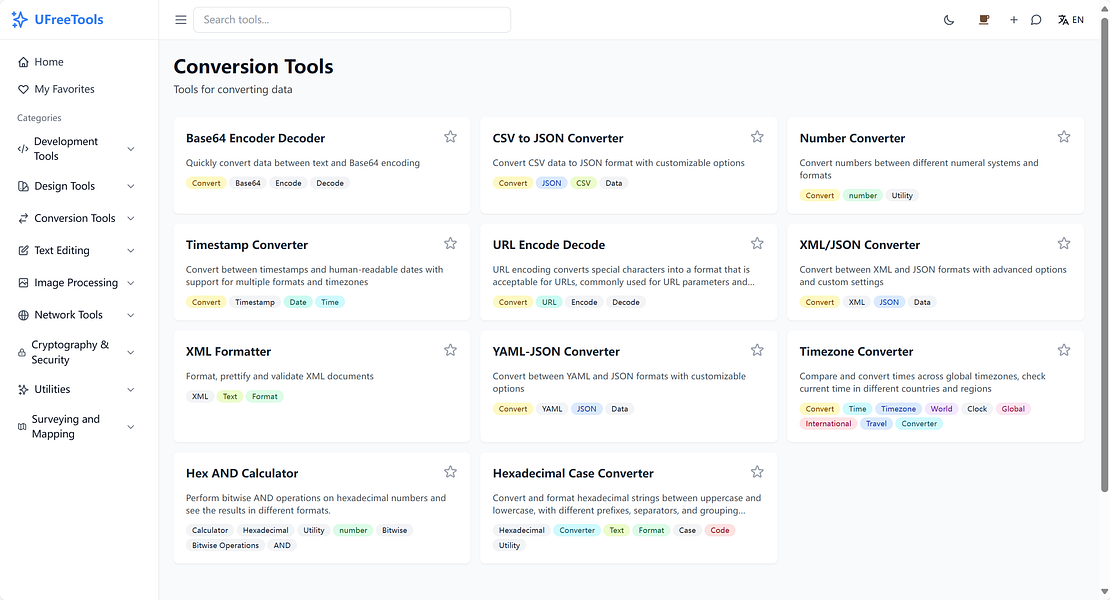Viewport: 1110px width, 600px height.
Task: Select Home in the sidebar
Action: pos(46,61)
